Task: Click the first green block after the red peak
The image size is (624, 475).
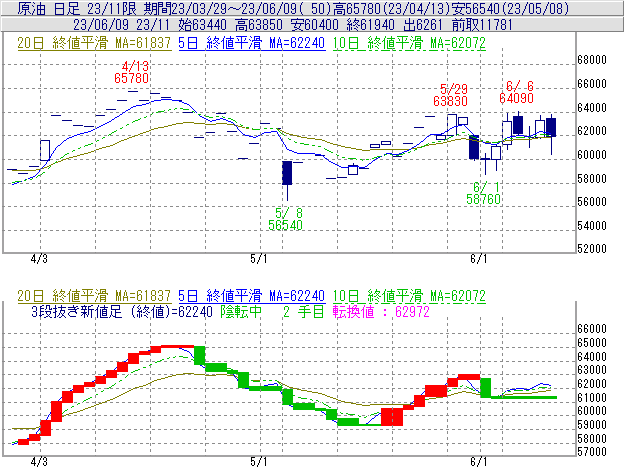Action: (x=199, y=355)
